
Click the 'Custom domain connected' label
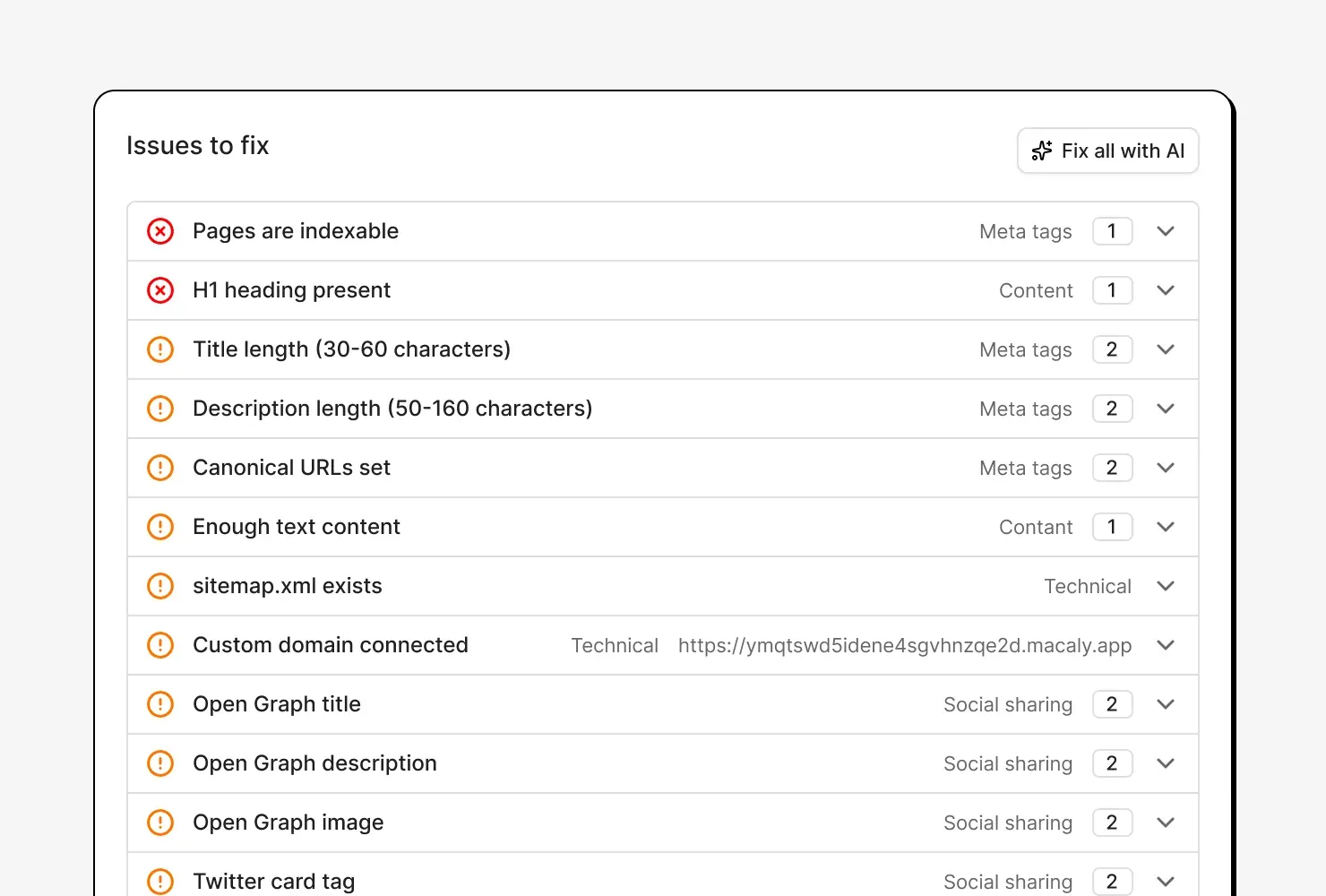[331, 645]
